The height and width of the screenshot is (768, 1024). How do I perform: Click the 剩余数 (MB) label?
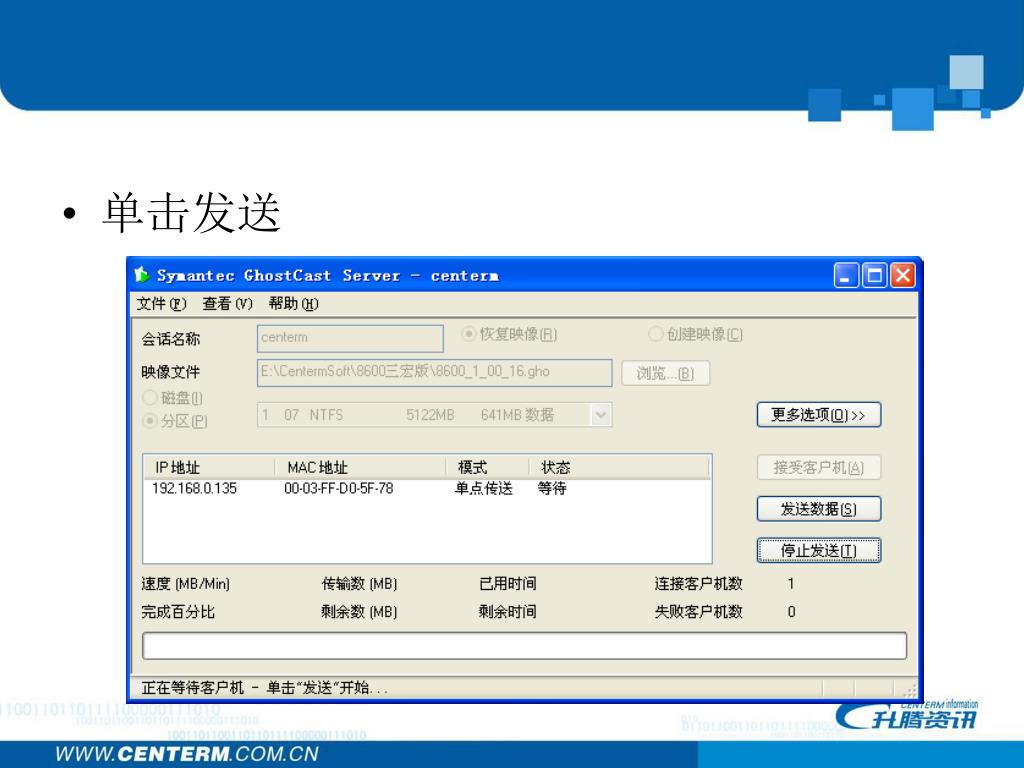359,612
